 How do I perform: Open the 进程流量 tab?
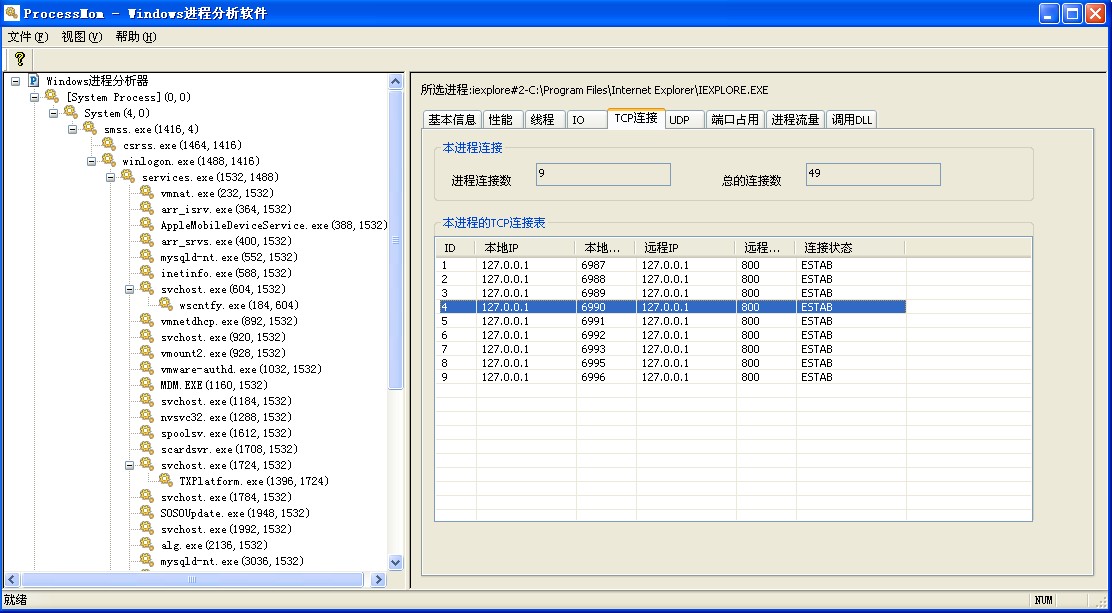[x=795, y=120]
